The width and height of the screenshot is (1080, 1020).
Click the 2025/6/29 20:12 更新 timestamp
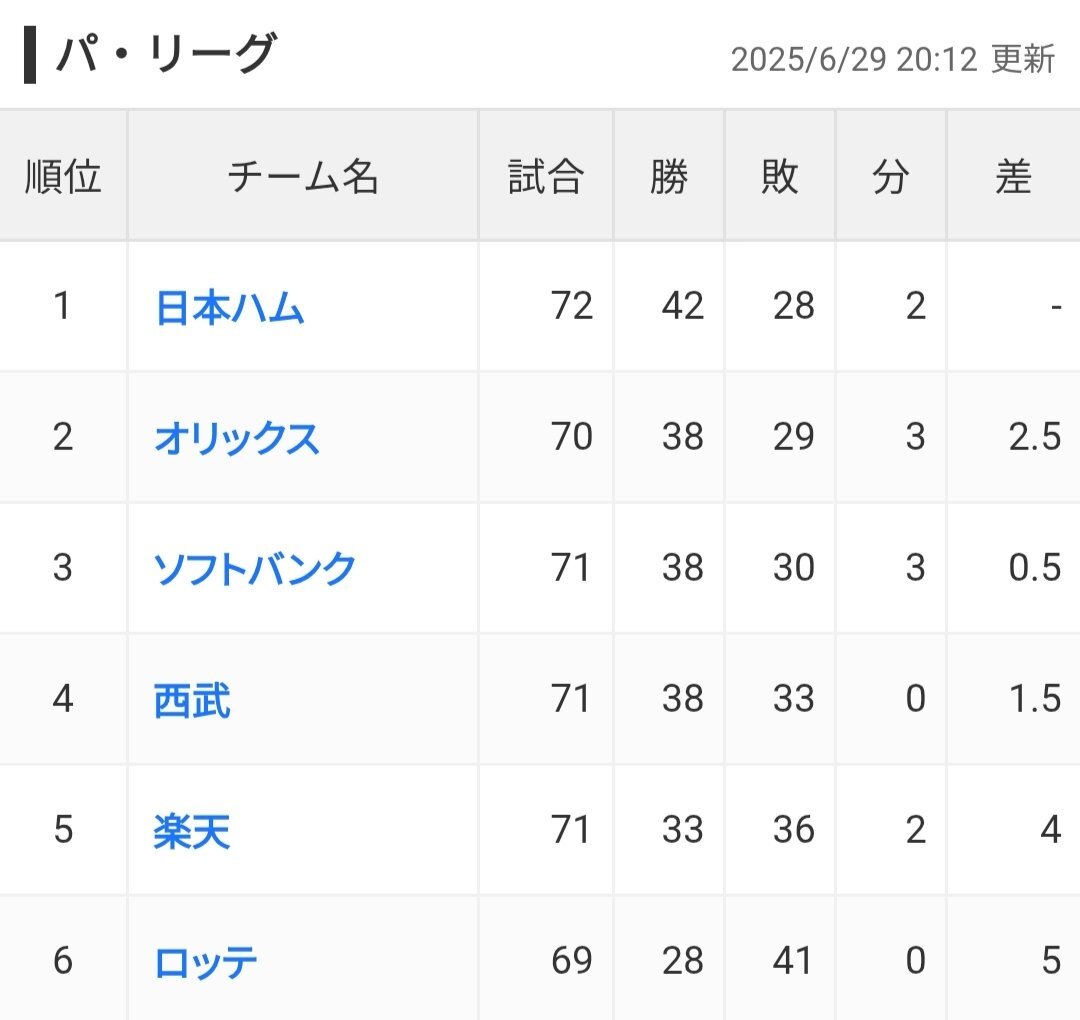[893, 59]
